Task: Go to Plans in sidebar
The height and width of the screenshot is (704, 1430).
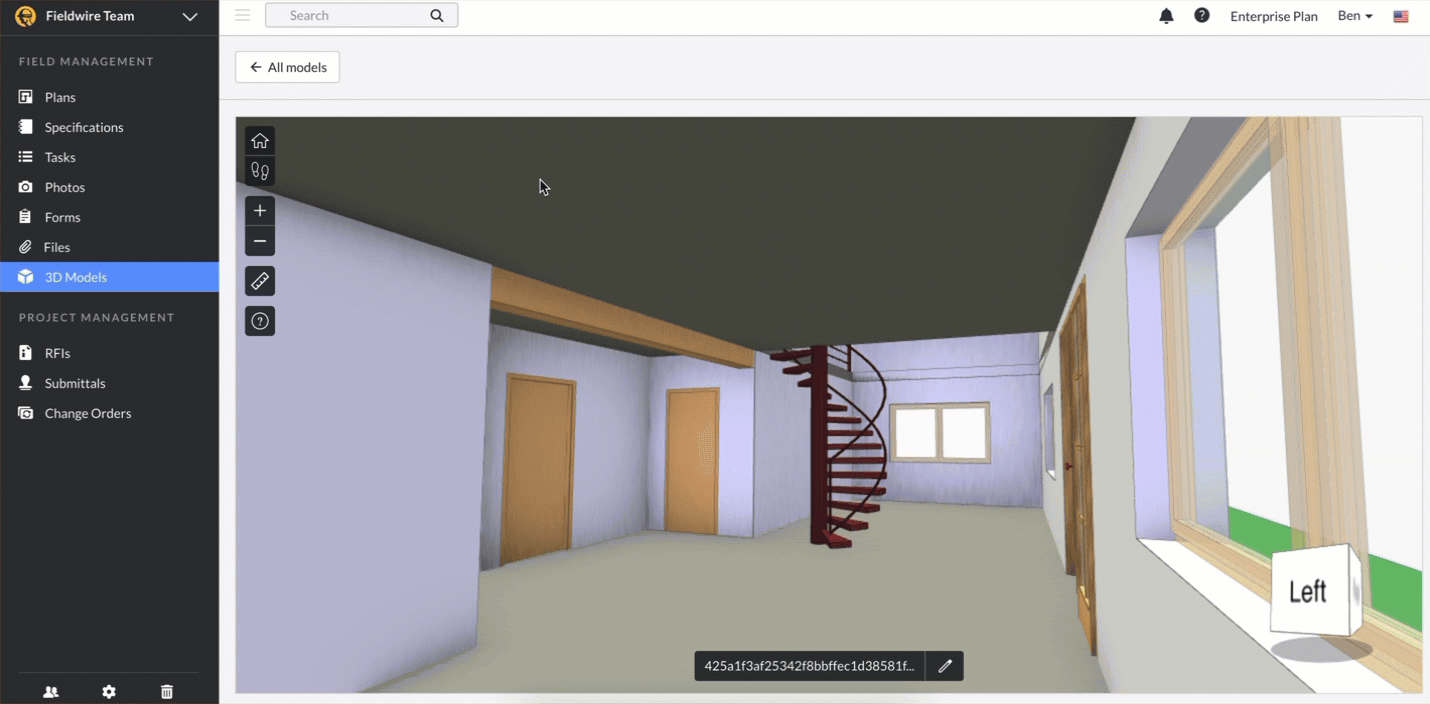Action: pyautogui.click(x=60, y=97)
